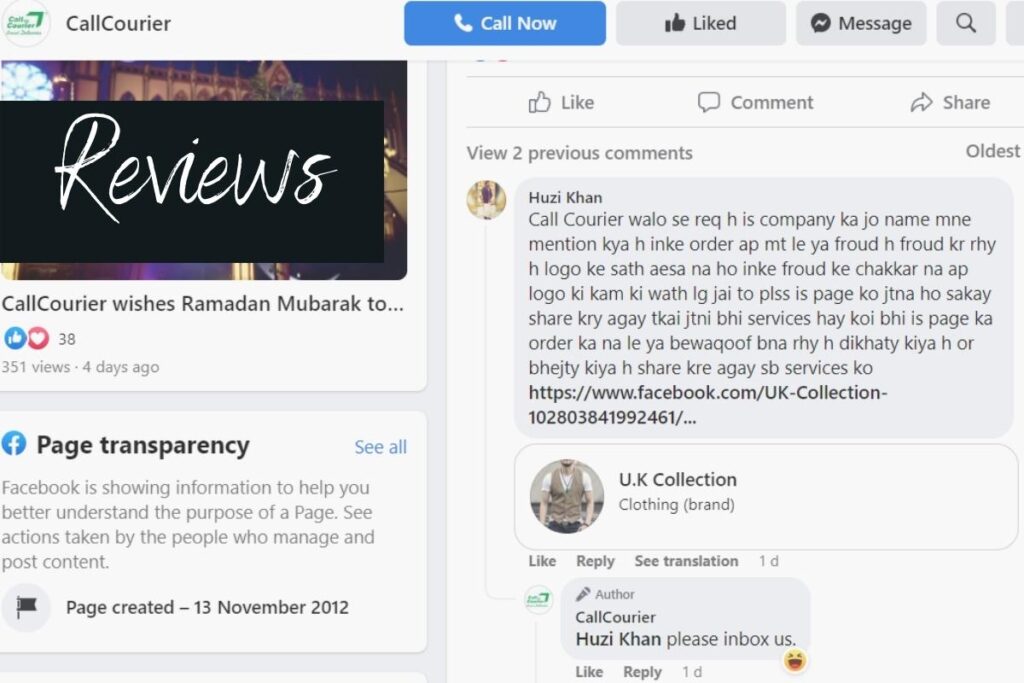This screenshot has width=1024, height=683.
Task: Click the Call Now button
Action: coord(505,24)
